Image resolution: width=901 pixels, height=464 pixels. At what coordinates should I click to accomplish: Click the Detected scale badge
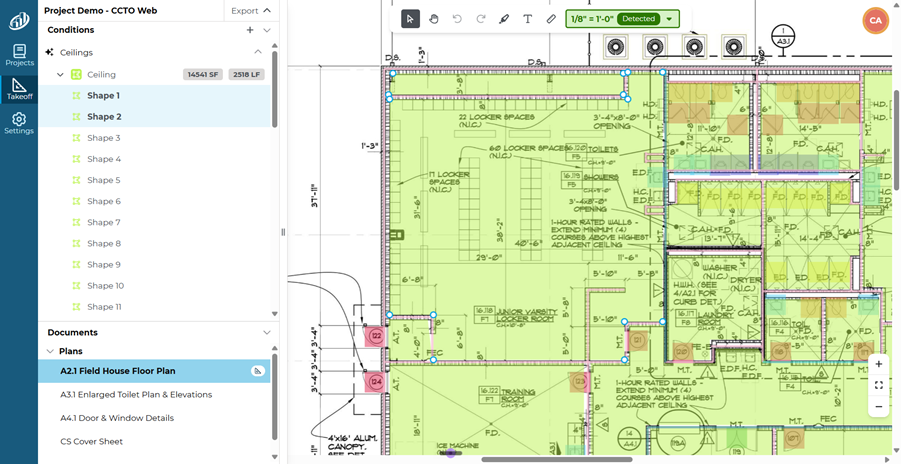(638, 19)
